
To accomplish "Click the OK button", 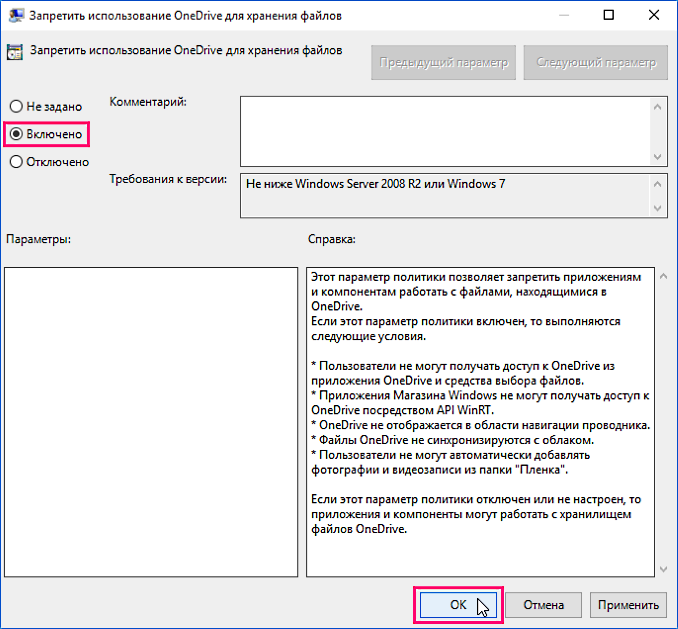I will [458, 604].
